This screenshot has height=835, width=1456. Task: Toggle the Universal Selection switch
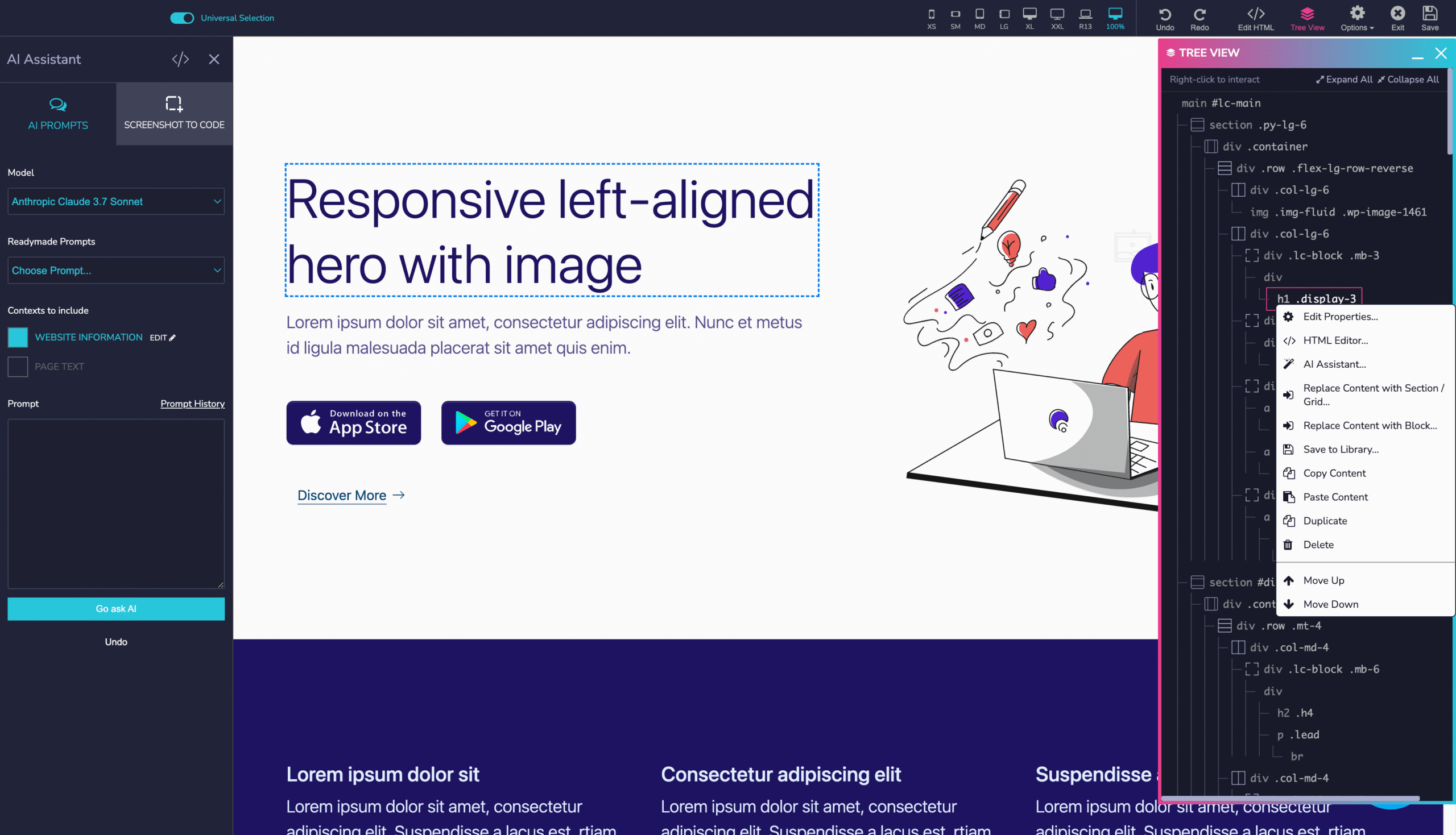[182, 18]
